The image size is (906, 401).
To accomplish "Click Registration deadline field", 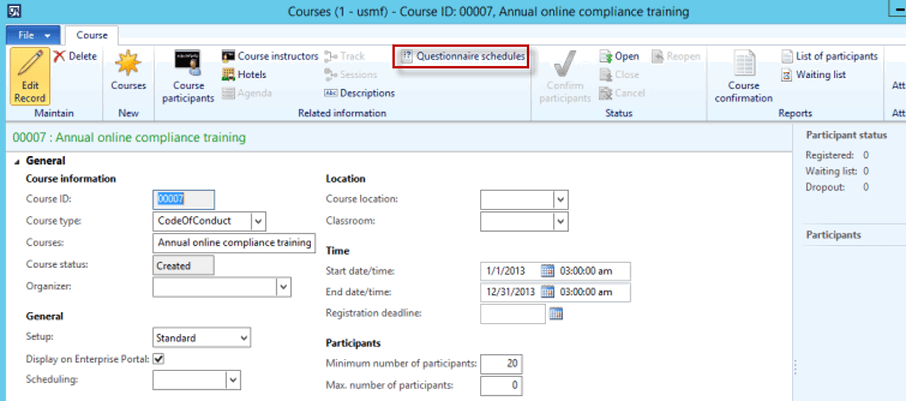I will [x=513, y=314].
